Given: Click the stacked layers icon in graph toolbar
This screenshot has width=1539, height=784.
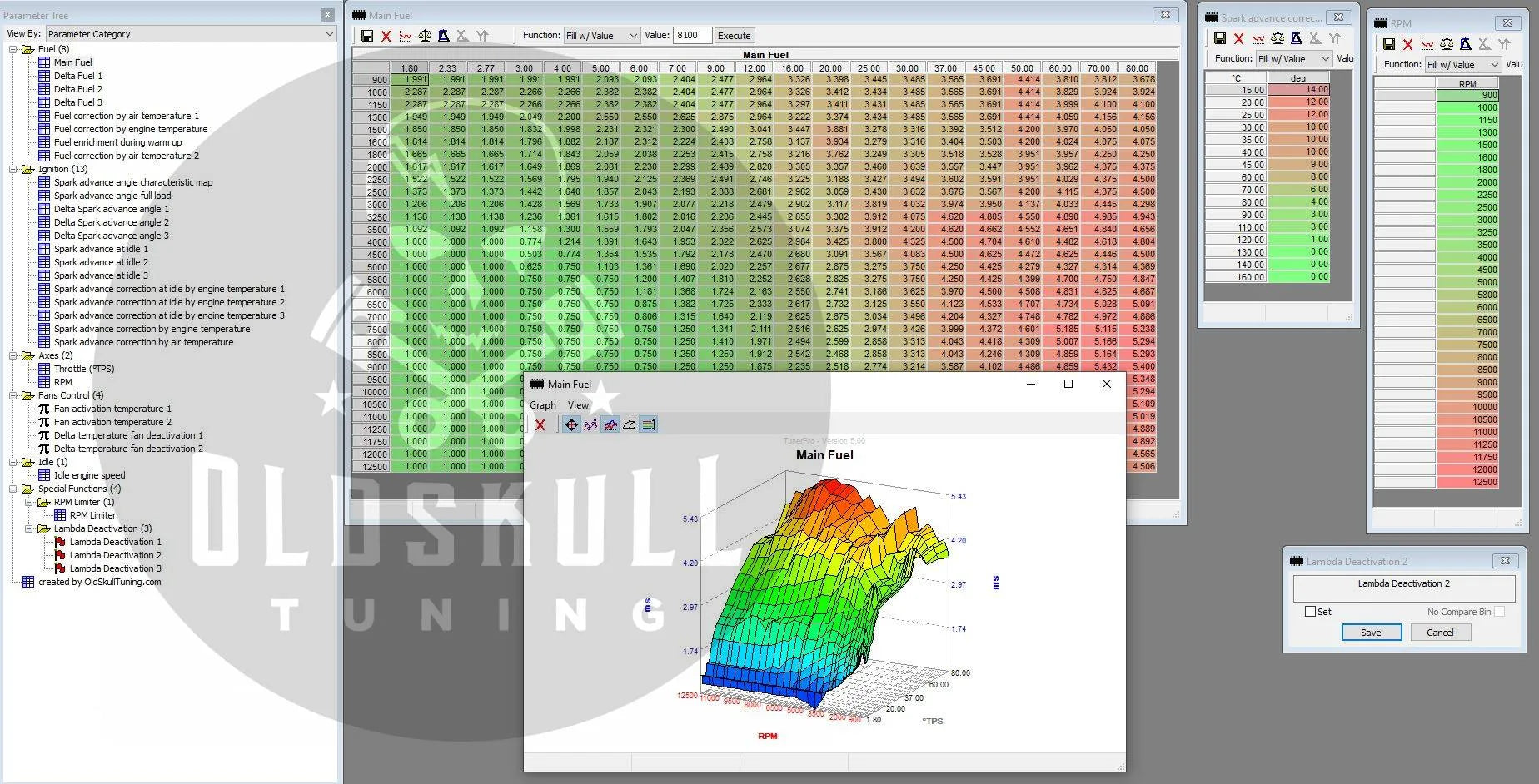Looking at the screenshot, I should pos(630,424).
